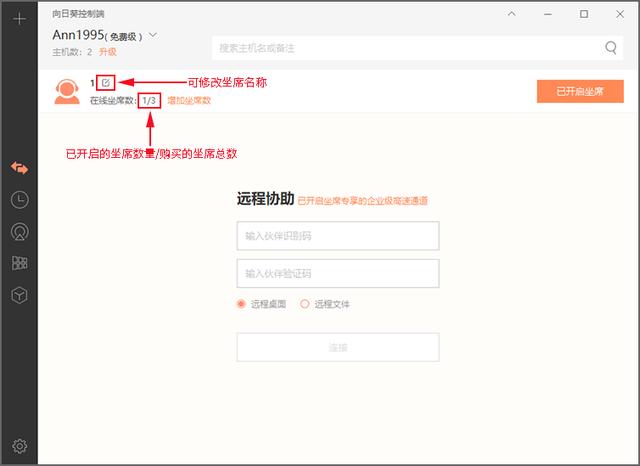Open the cube box sidebar icon
The width and height of the screenshot is (640, 466).
(19, 295)
